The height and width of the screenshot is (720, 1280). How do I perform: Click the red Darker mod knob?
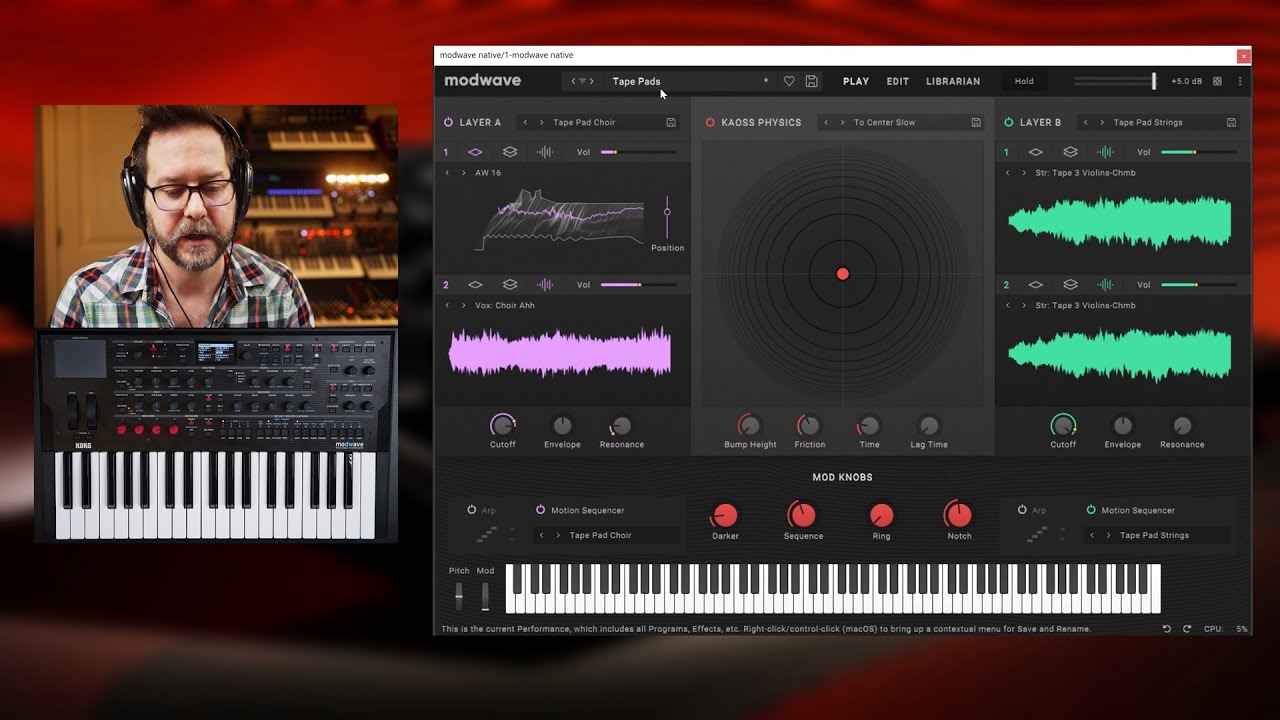pyautogui.click(x=725, y=515)
